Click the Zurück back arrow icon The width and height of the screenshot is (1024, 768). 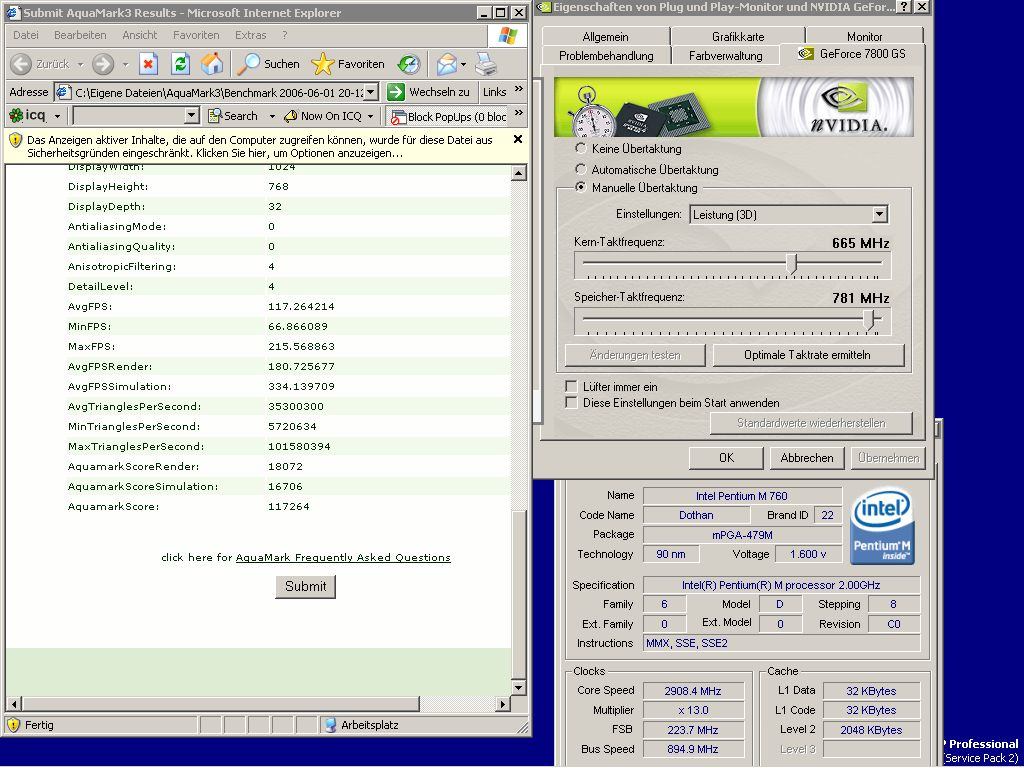(x=21, y=64)
